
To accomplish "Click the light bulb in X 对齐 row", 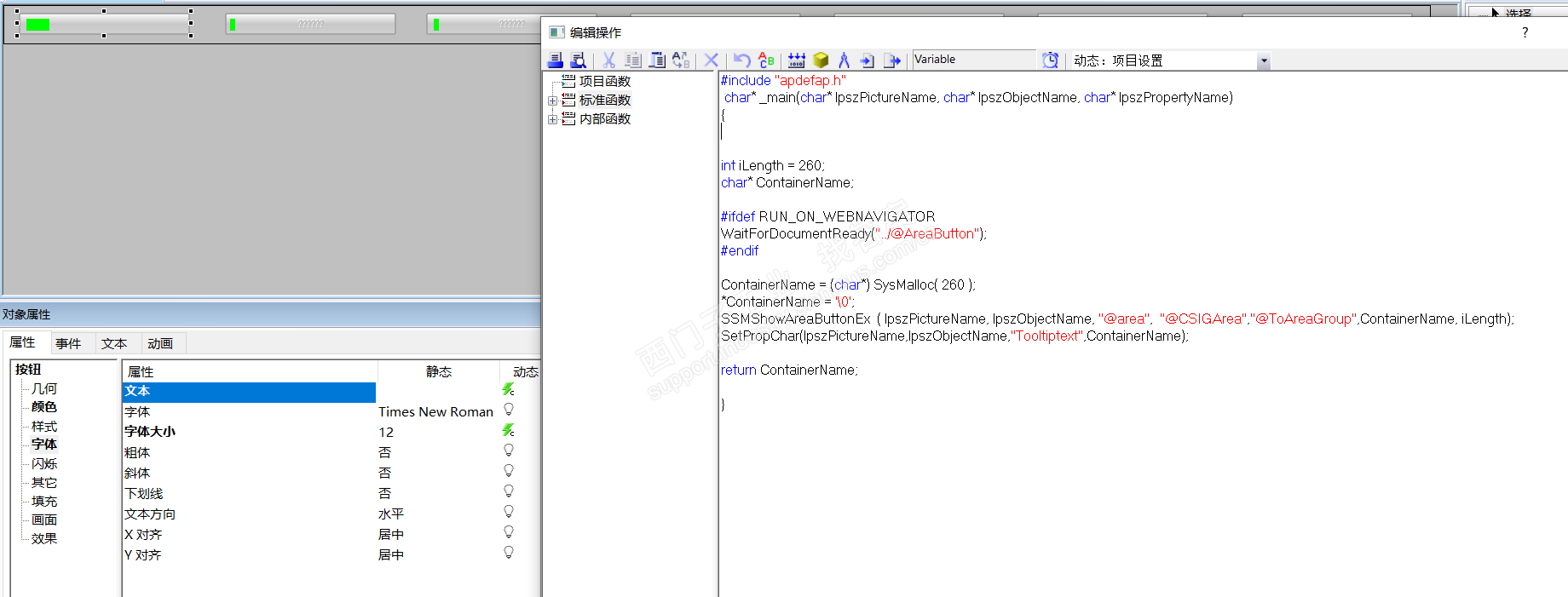I will 509,532.
